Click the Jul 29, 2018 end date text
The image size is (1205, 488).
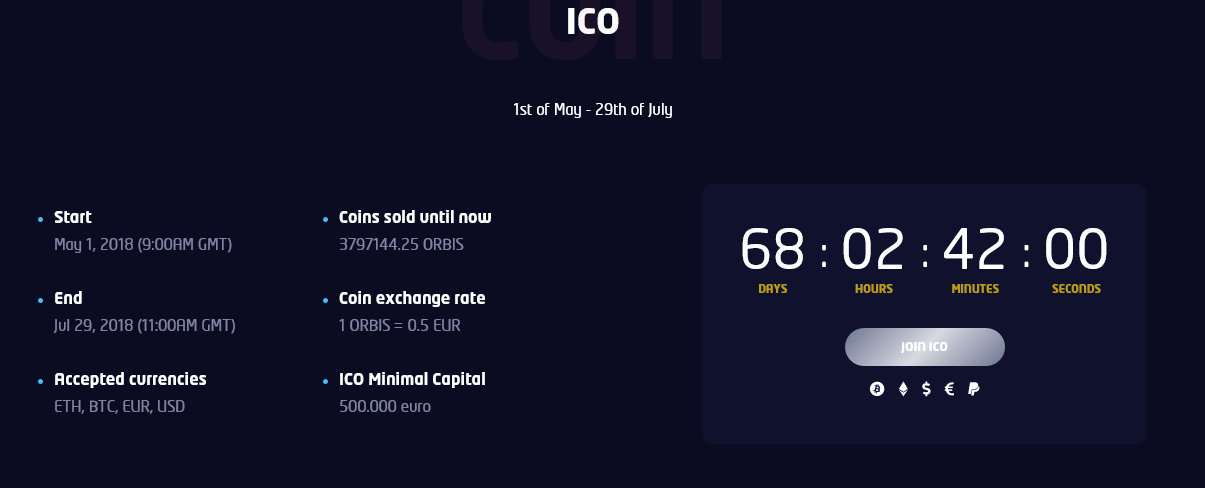point(145,325)
